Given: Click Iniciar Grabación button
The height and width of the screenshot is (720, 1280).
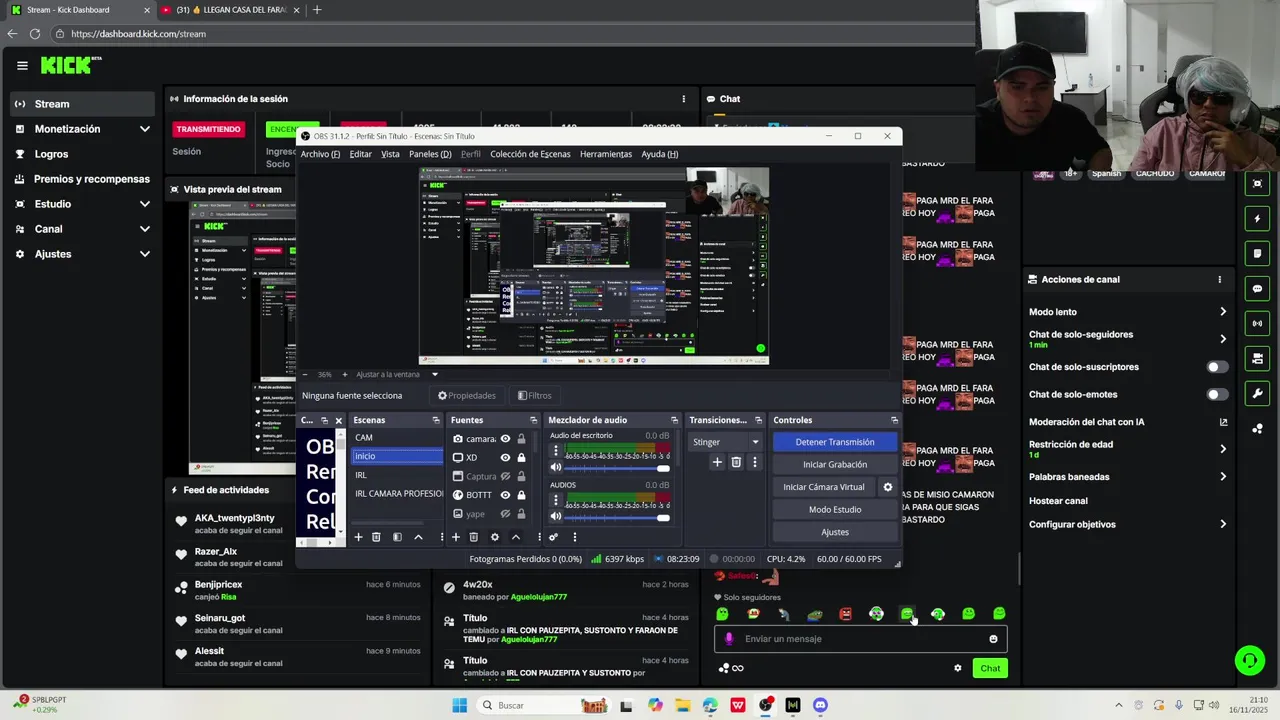Looking at the screenshot, I should pos(834,464).
